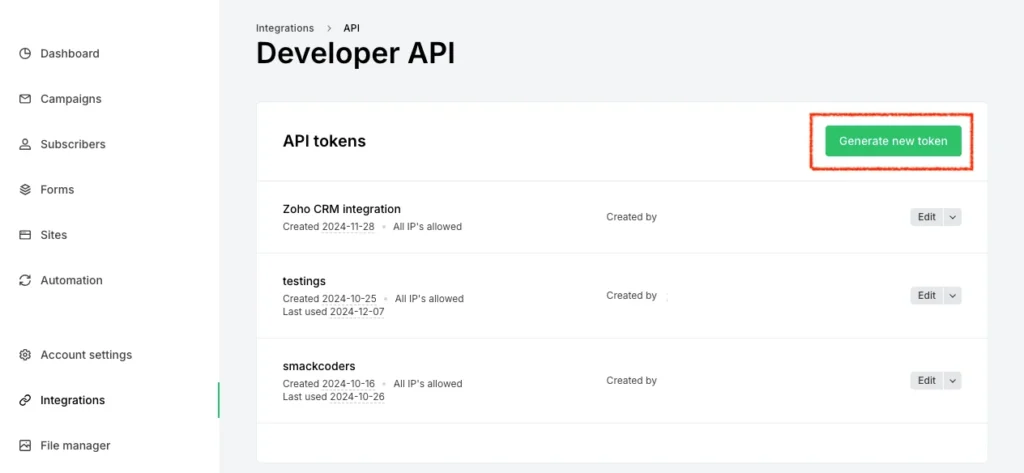Click the Forms layers icon

coord(25,190)
